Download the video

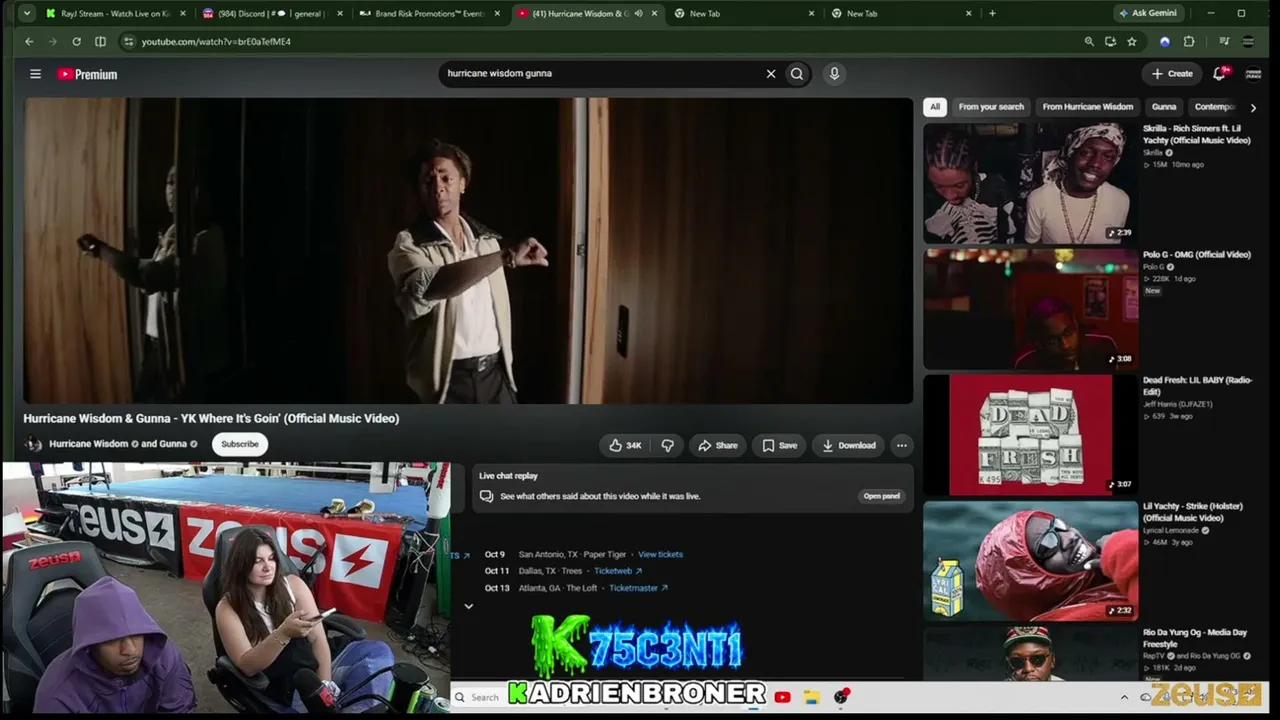(849, 445)
